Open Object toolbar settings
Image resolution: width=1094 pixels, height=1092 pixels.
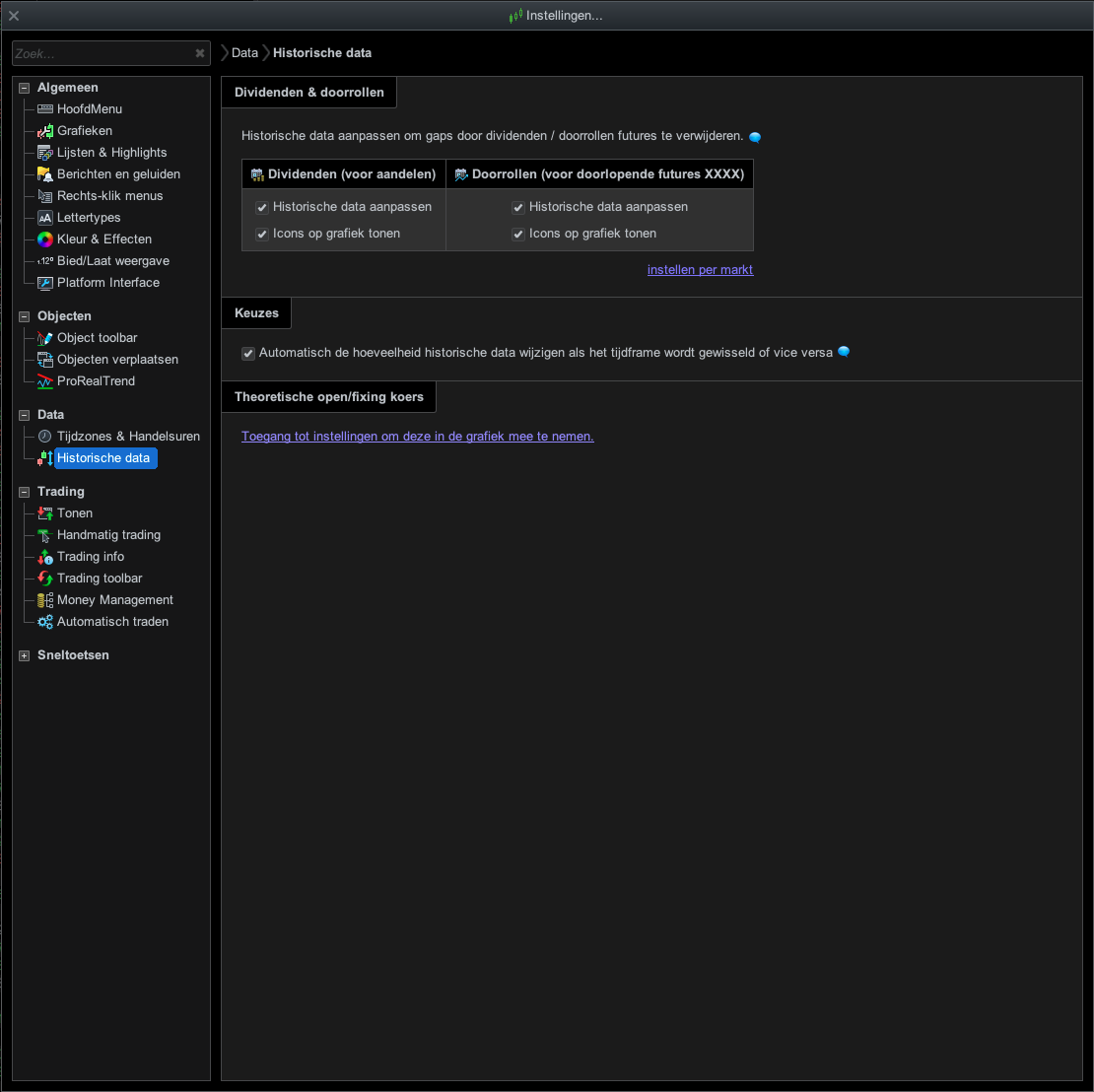[x=97, y=338]
